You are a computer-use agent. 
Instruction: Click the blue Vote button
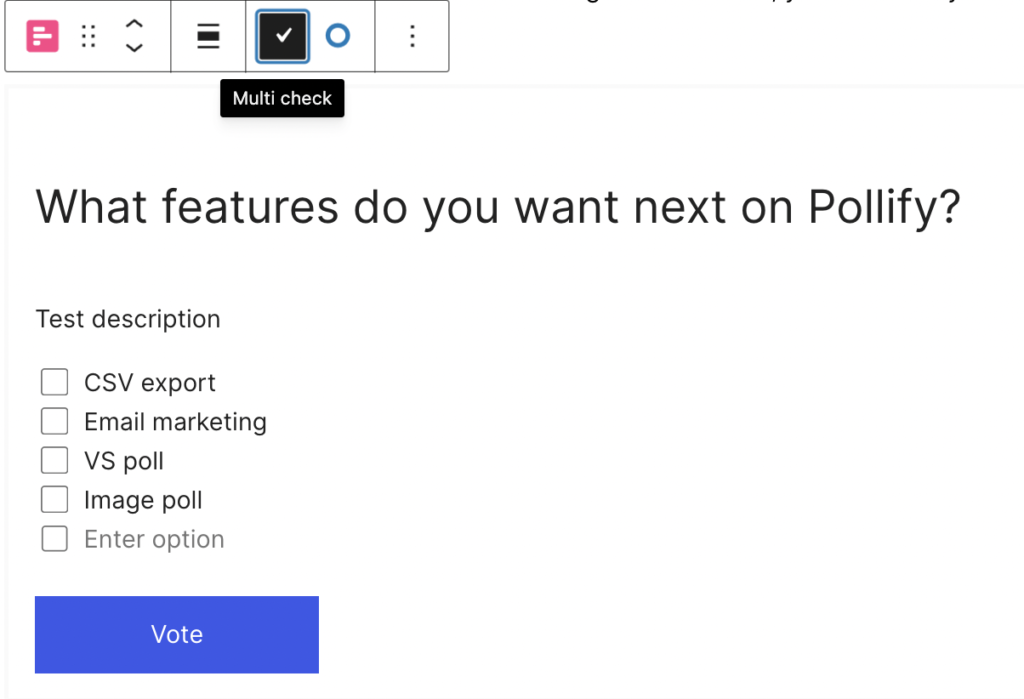[x=177, y=634]
